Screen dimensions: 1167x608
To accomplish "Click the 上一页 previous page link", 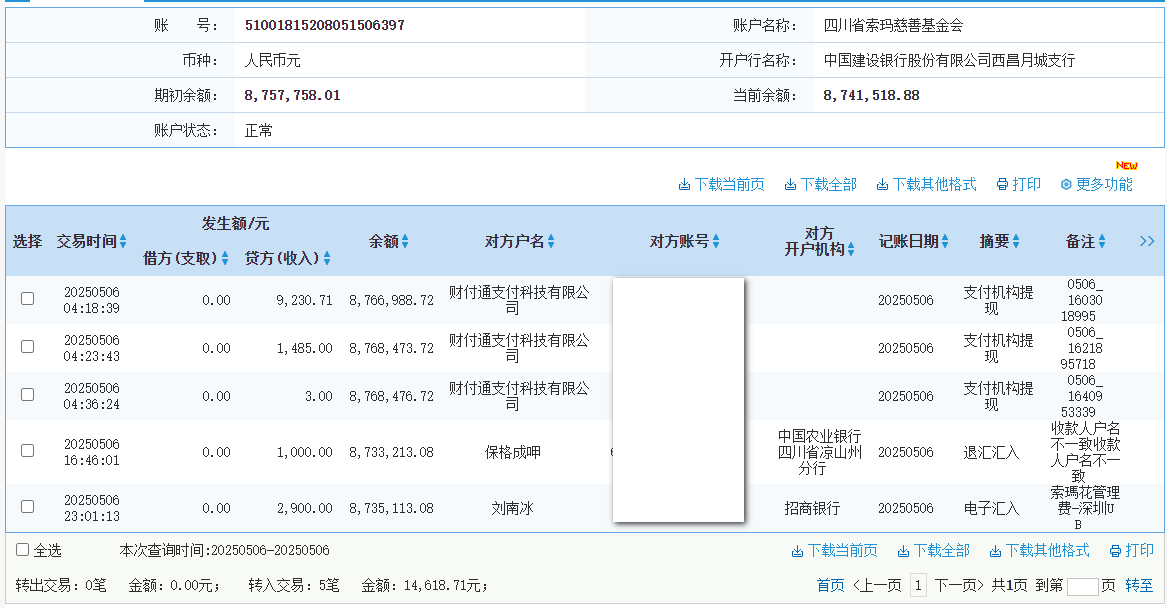I will click(878, 589).
